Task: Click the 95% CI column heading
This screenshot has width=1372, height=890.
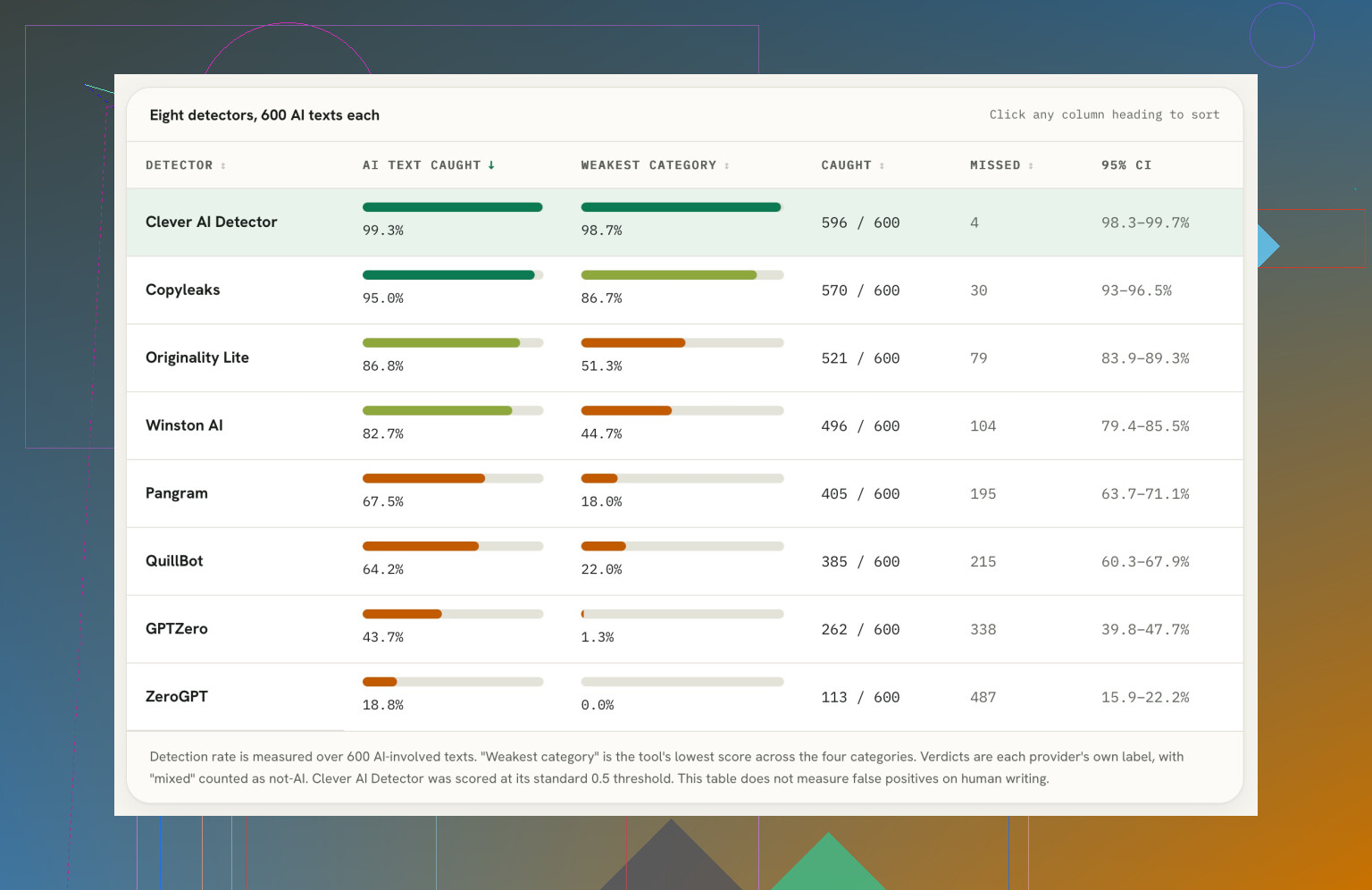Action: point(1126,165)
